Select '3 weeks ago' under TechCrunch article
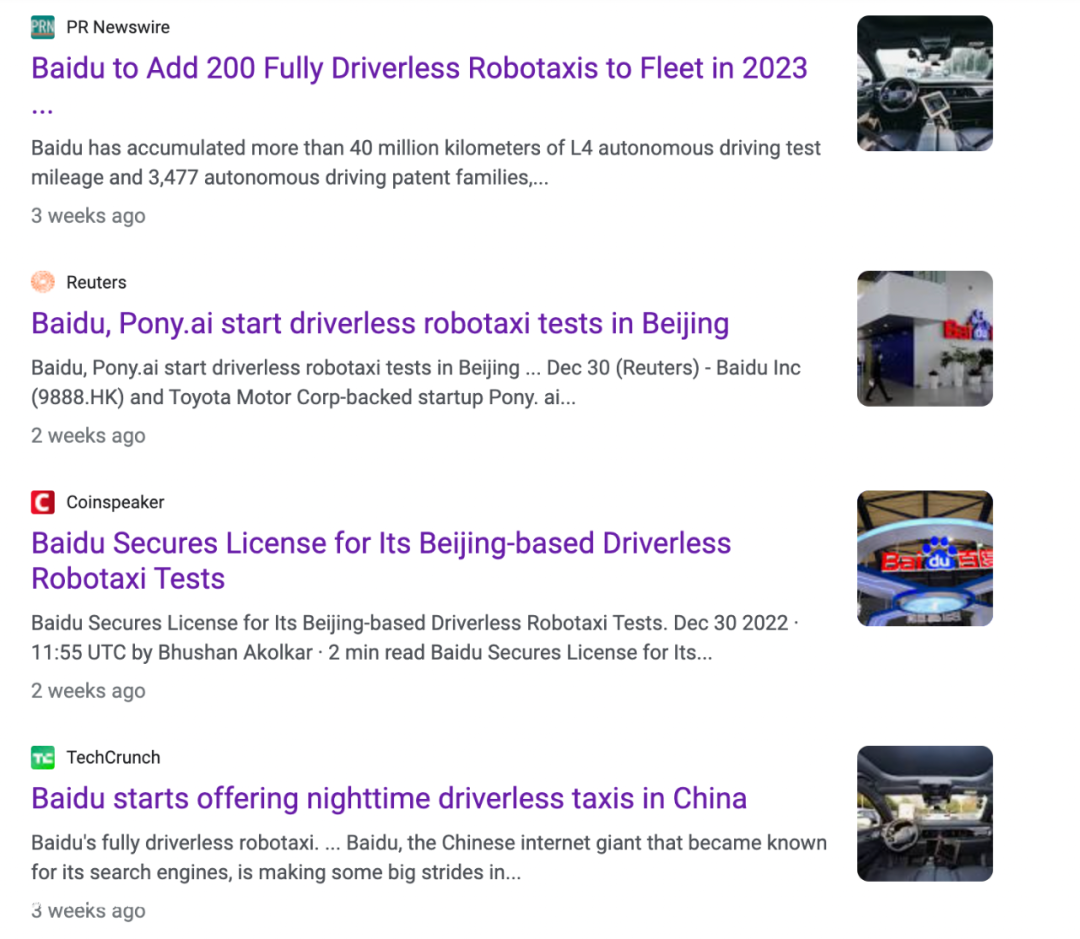This screenshot has width=1080, height=939. (88, 911)
